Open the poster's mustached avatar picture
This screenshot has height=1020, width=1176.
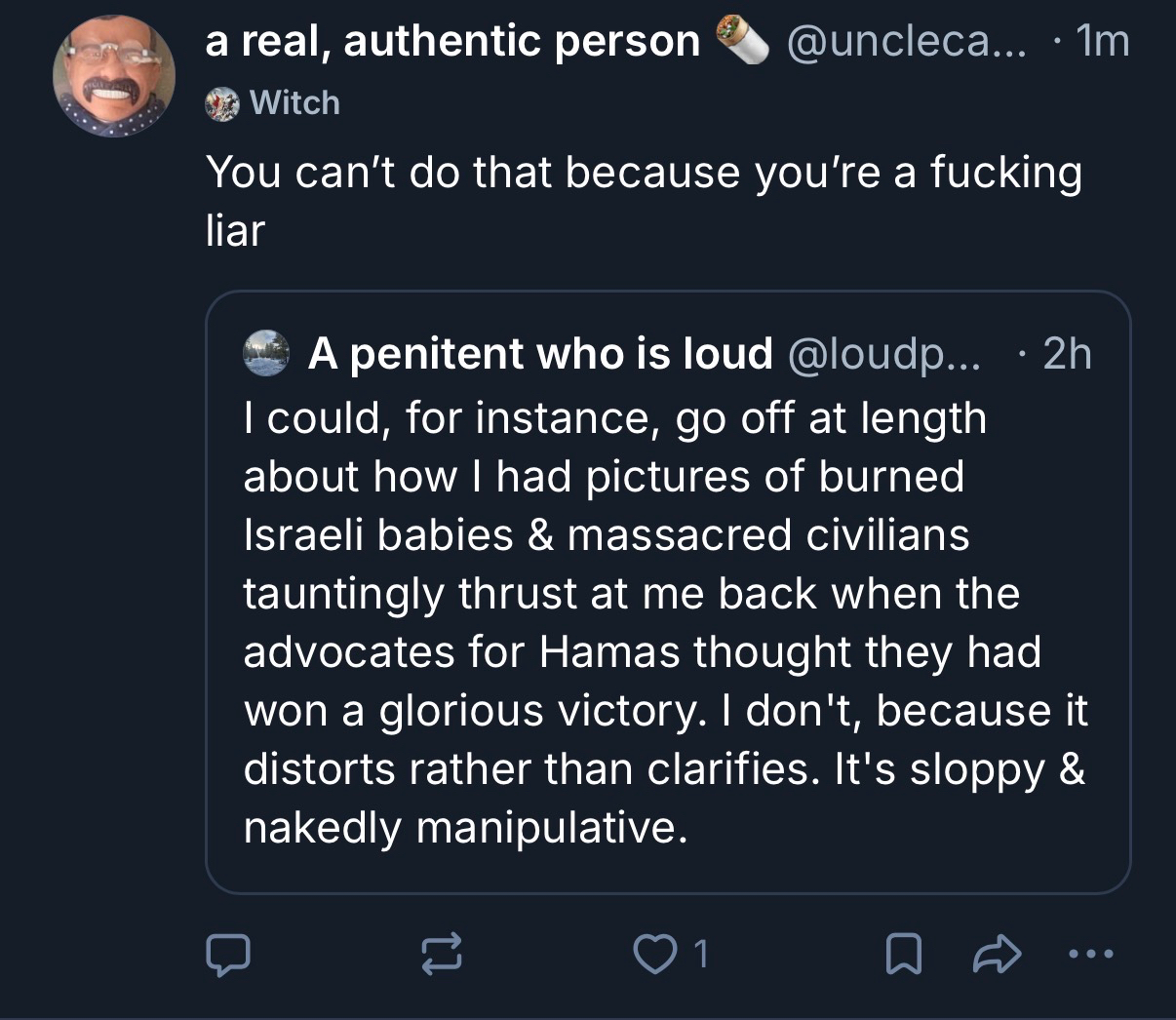(x=115, y=76)
